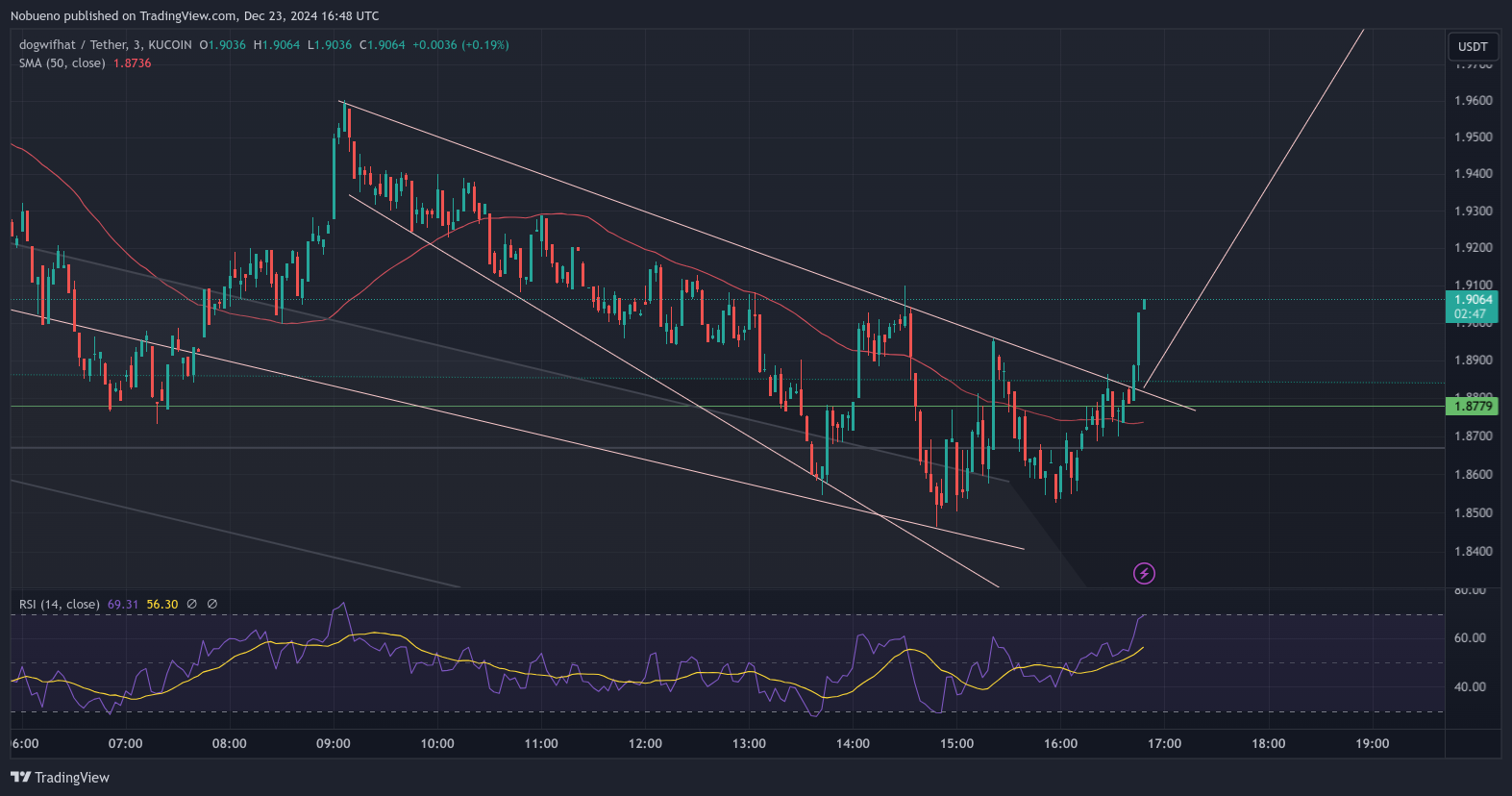This screenshot has width=1512, height=796.
Task: Click the 16:00 time axis label
Action: tap(1060, 744)
